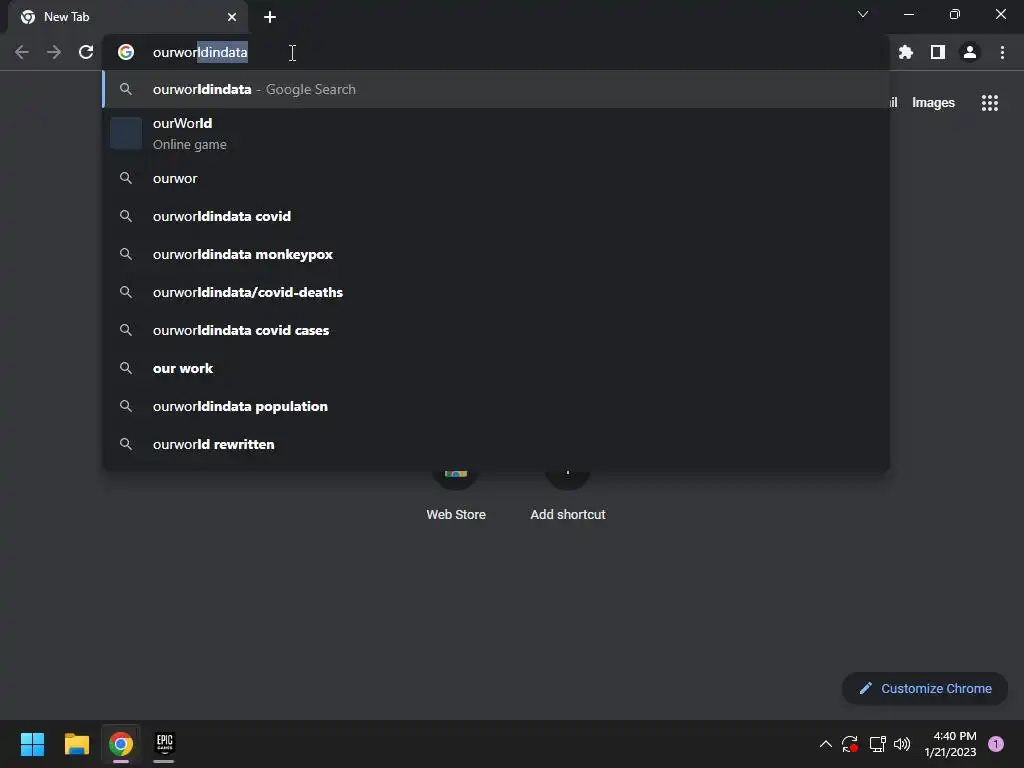Pick ourworldindata covid cases suggestion
Viewport: 1024px width, 768px height.
[x=496, y=330]
